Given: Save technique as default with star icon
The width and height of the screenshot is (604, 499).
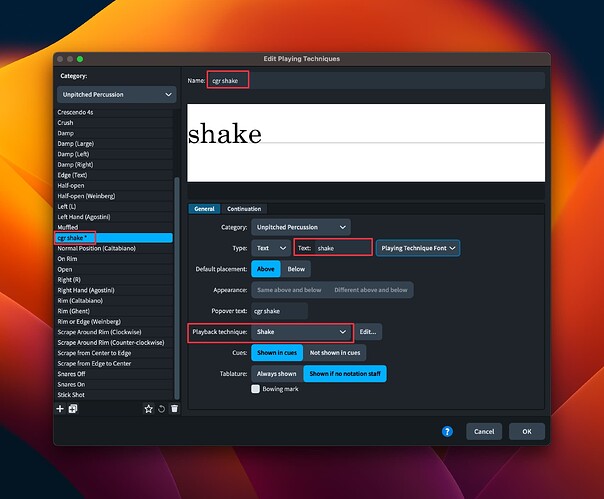Looking at the screenshot, I should 148,409.
